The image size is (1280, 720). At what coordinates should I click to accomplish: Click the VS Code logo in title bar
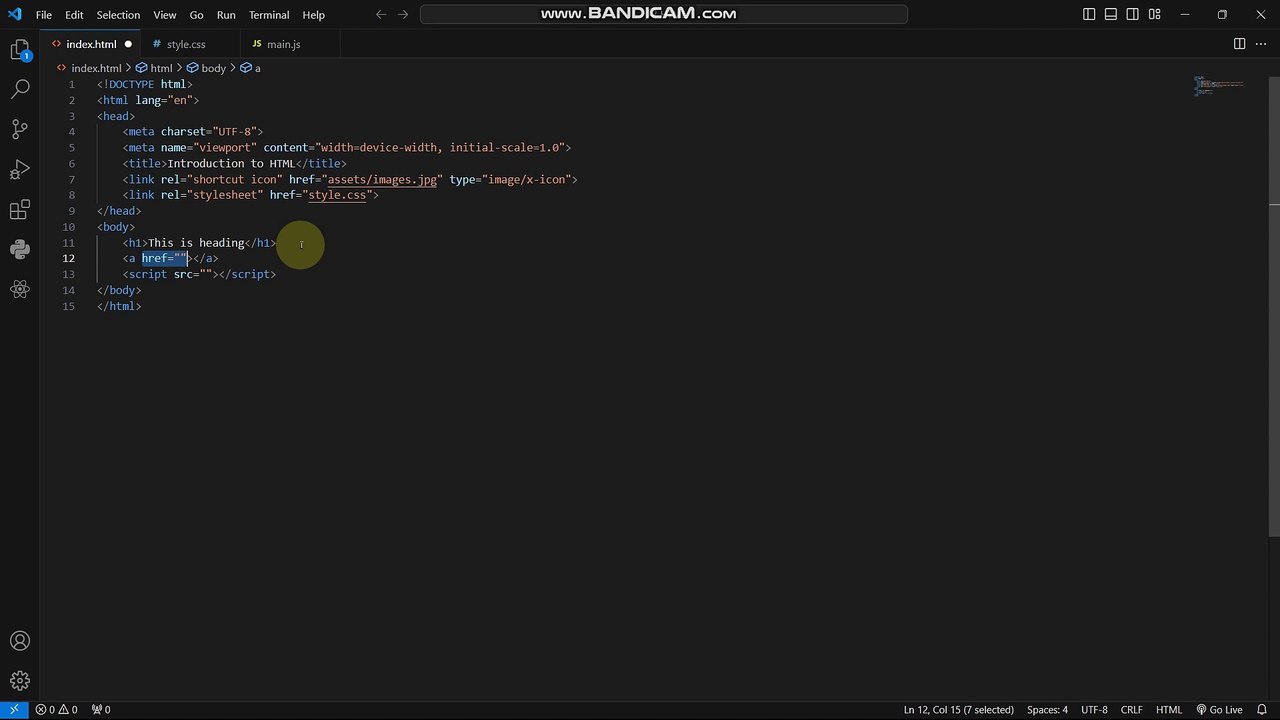coord(14,15)
